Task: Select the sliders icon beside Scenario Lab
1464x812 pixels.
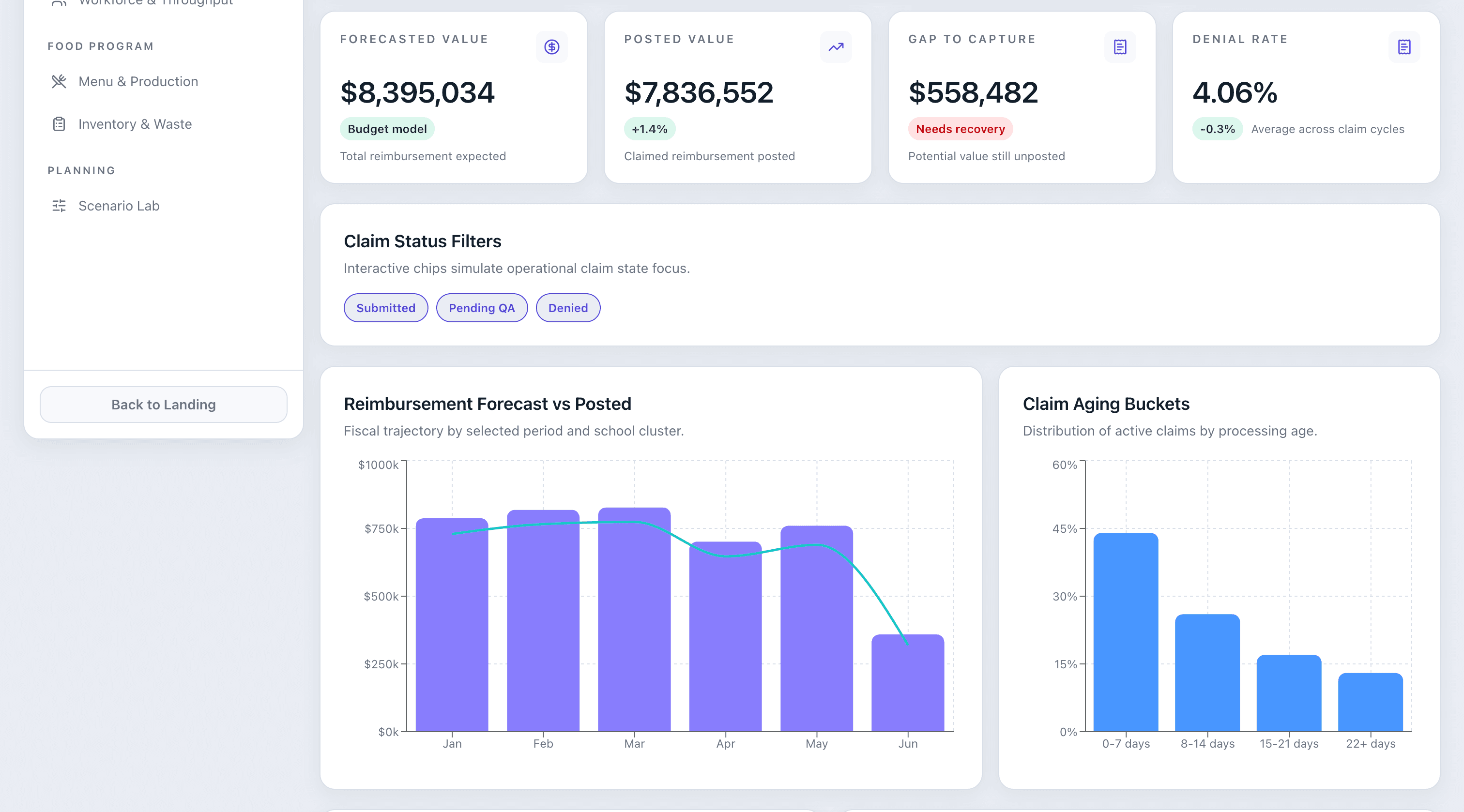Action: pos(59,206)
